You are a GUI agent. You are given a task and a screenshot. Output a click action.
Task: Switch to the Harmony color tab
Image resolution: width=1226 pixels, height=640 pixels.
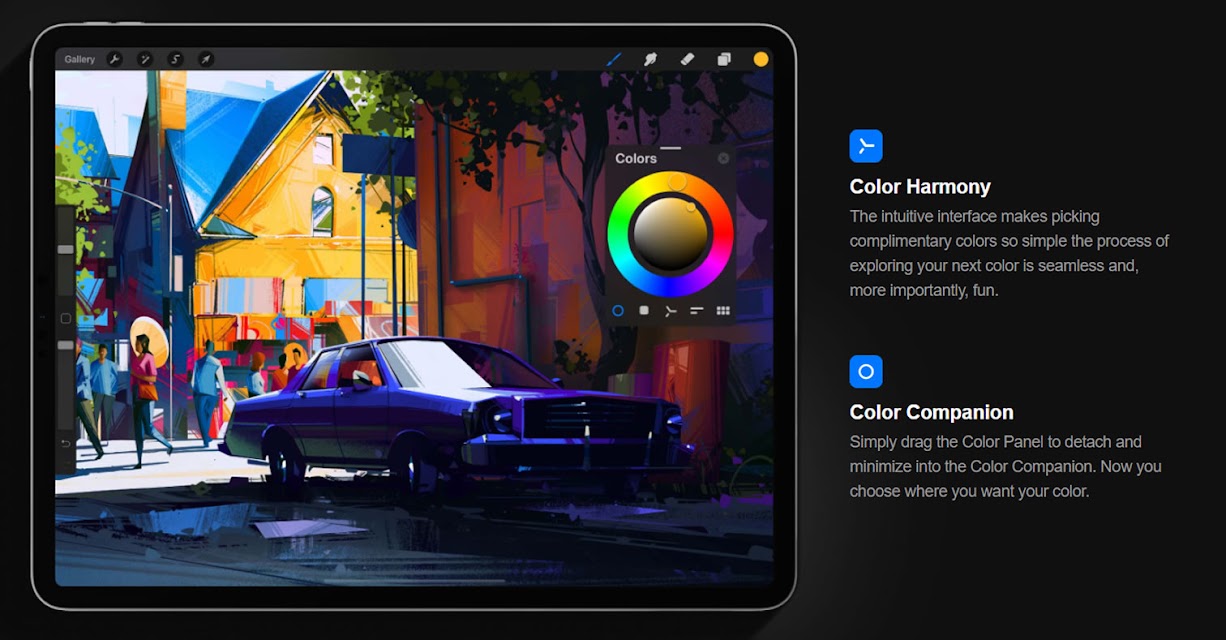670,311
